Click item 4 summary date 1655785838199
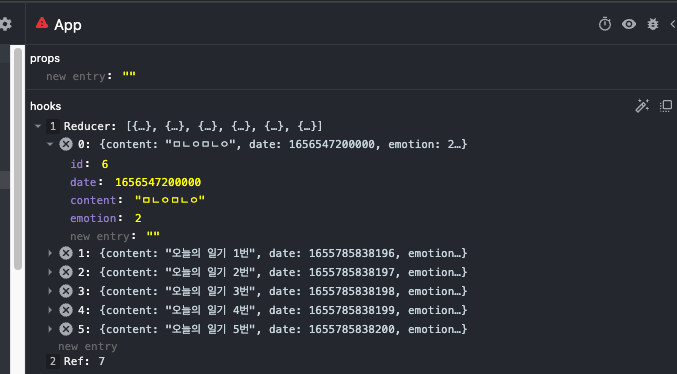This screenshot has width=677, height=374. pos(283,310)
